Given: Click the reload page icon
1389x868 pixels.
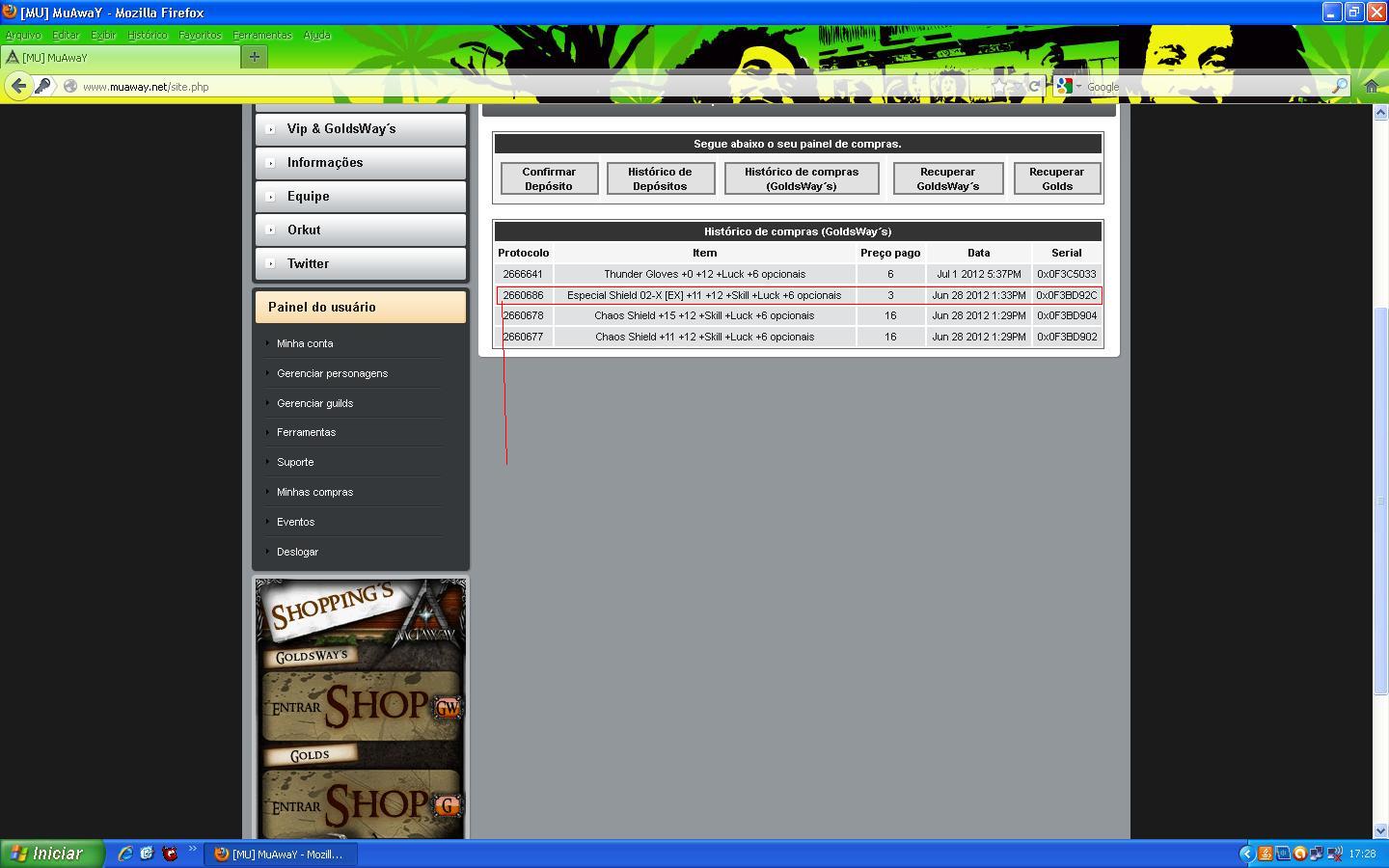Looking at the screenshot, I should tap(1034, 86).
